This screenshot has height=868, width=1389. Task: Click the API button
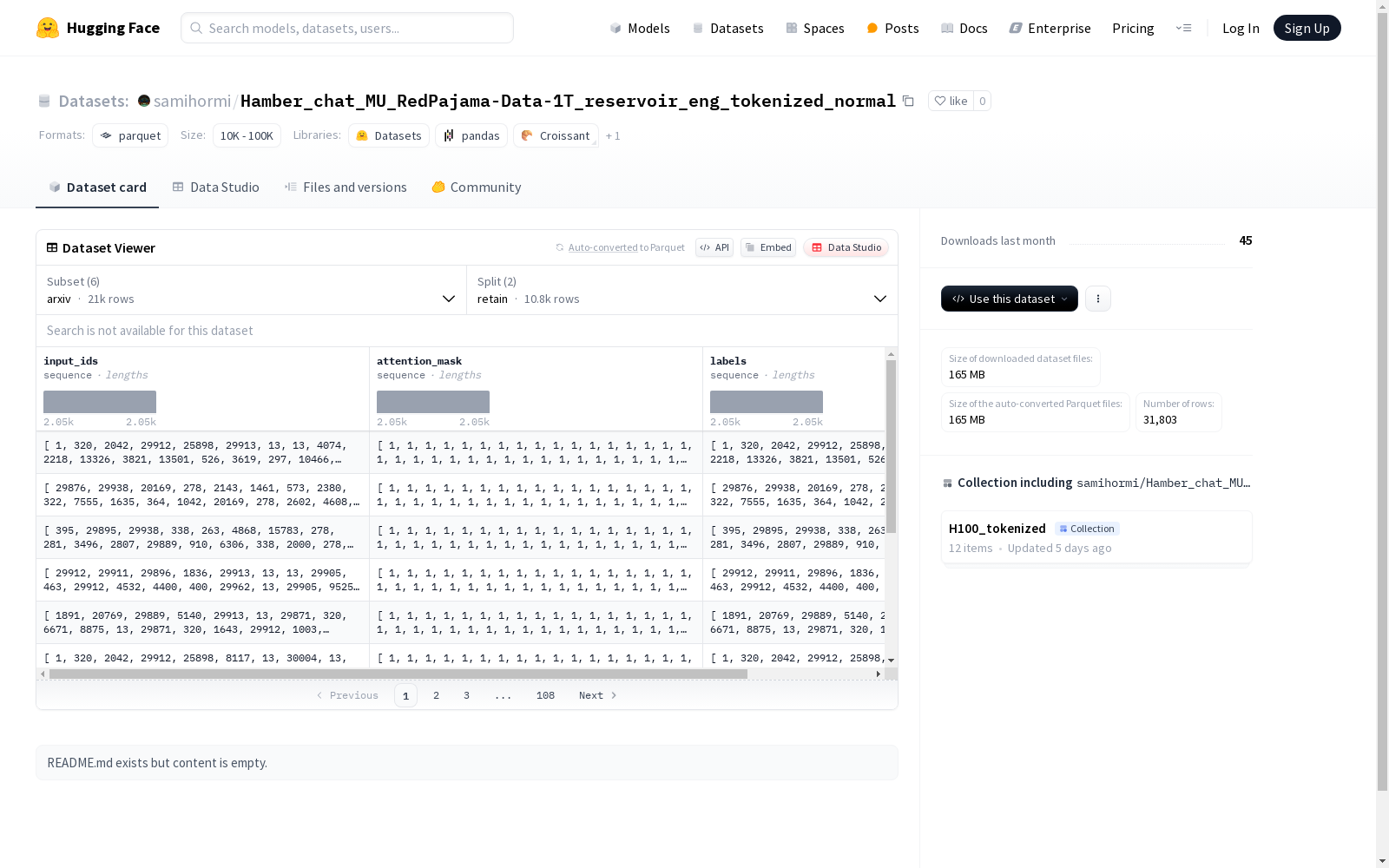click(714, 247)
